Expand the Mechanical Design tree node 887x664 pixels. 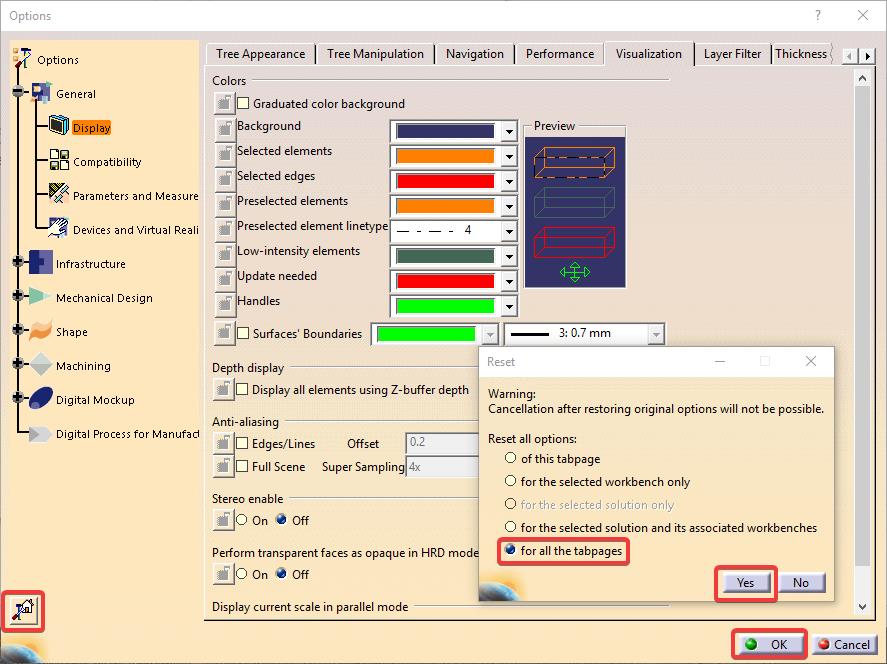18,295
